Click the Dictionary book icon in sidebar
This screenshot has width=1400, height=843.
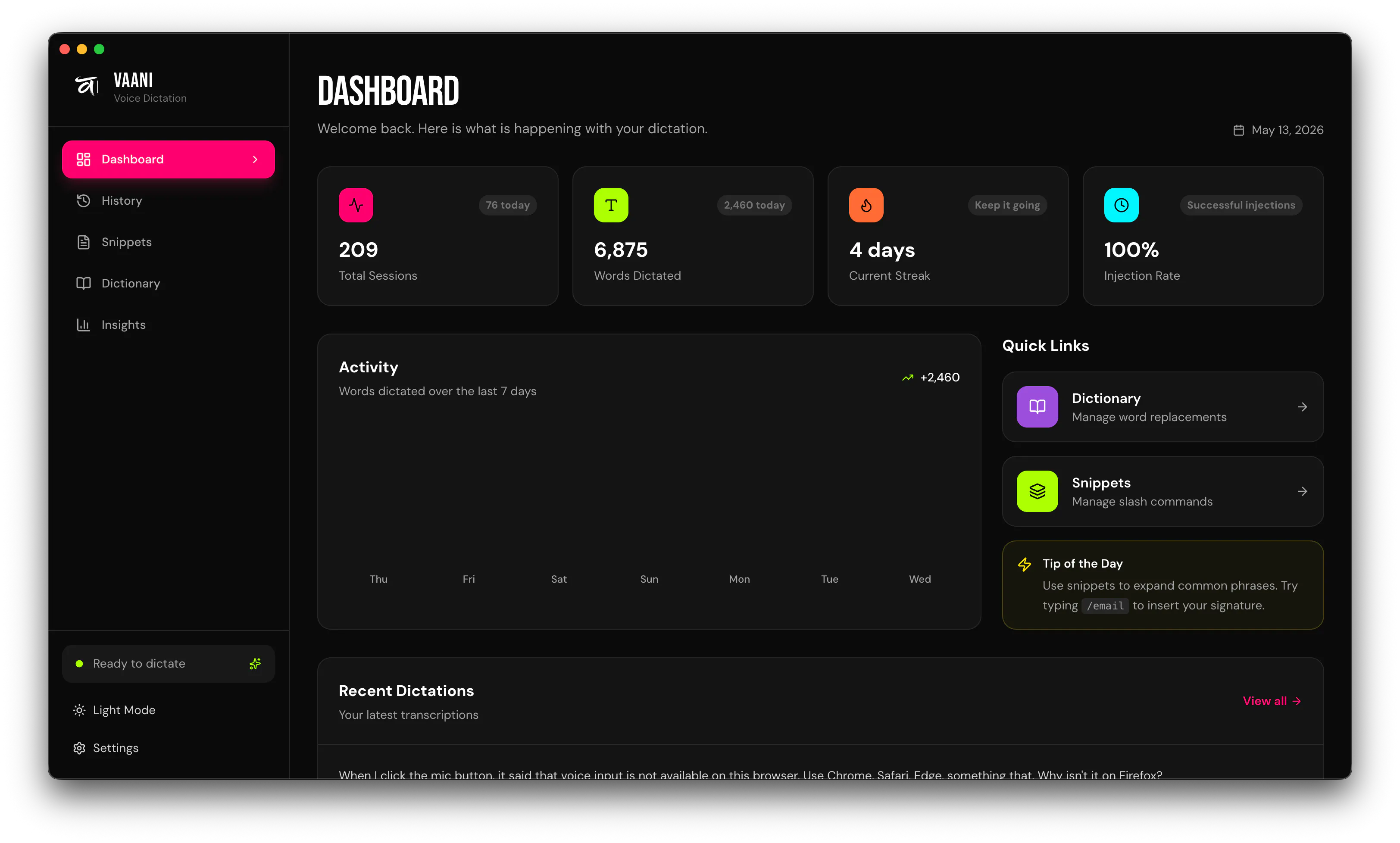coord(84,284)
